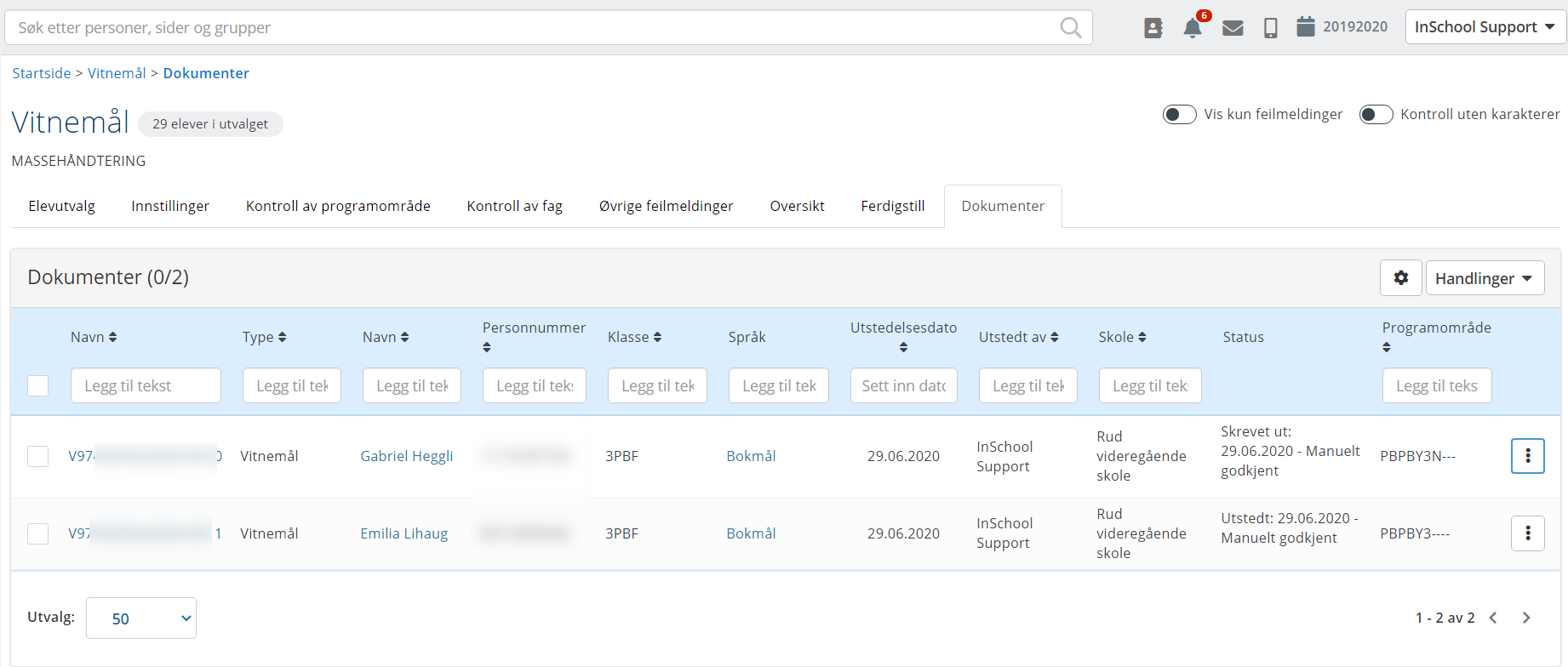Click the mobile phone icon
Viewport: 1568px width, 667px height.
[1271, 28]
